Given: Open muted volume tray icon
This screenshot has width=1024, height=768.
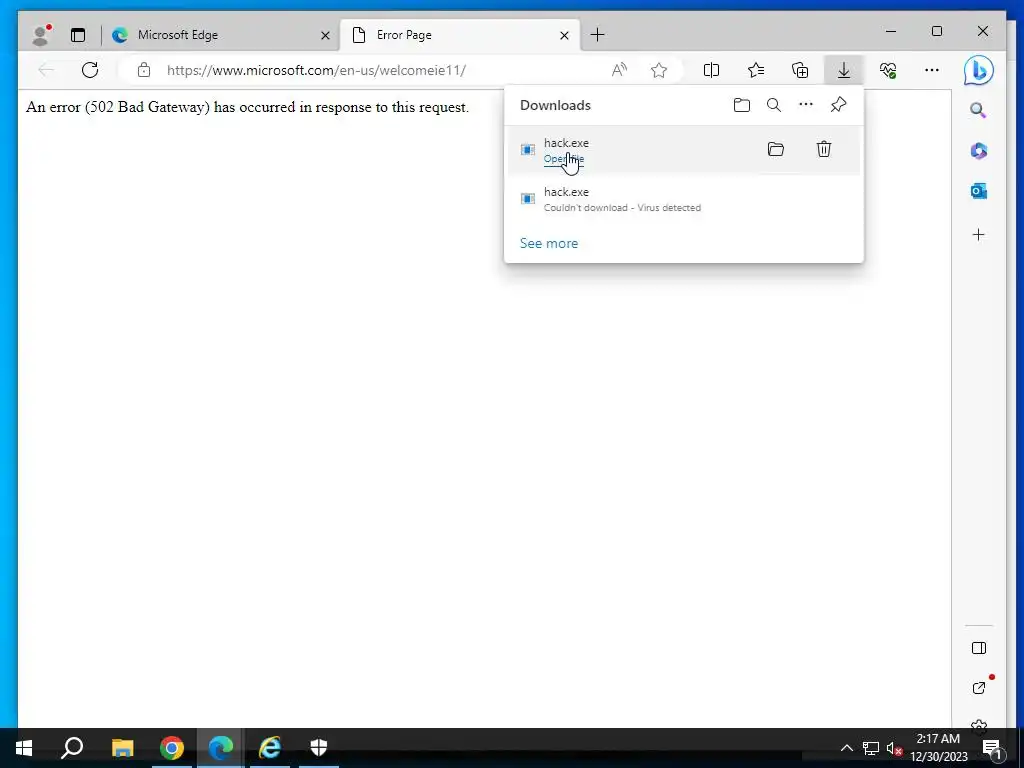Looking at the screenshot, I should (894, 748).
